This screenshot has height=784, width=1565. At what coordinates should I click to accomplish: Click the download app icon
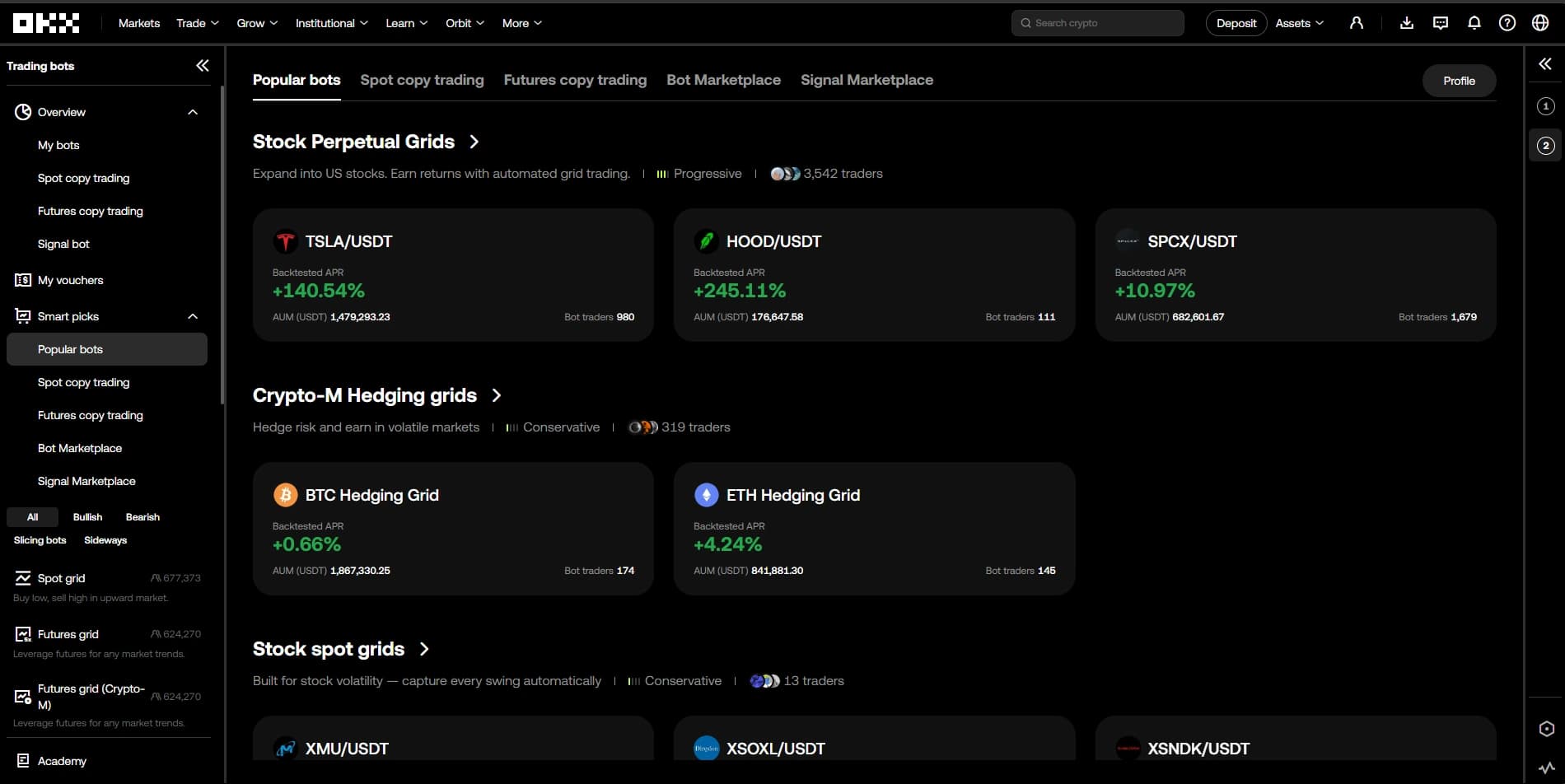(1407, 23)
